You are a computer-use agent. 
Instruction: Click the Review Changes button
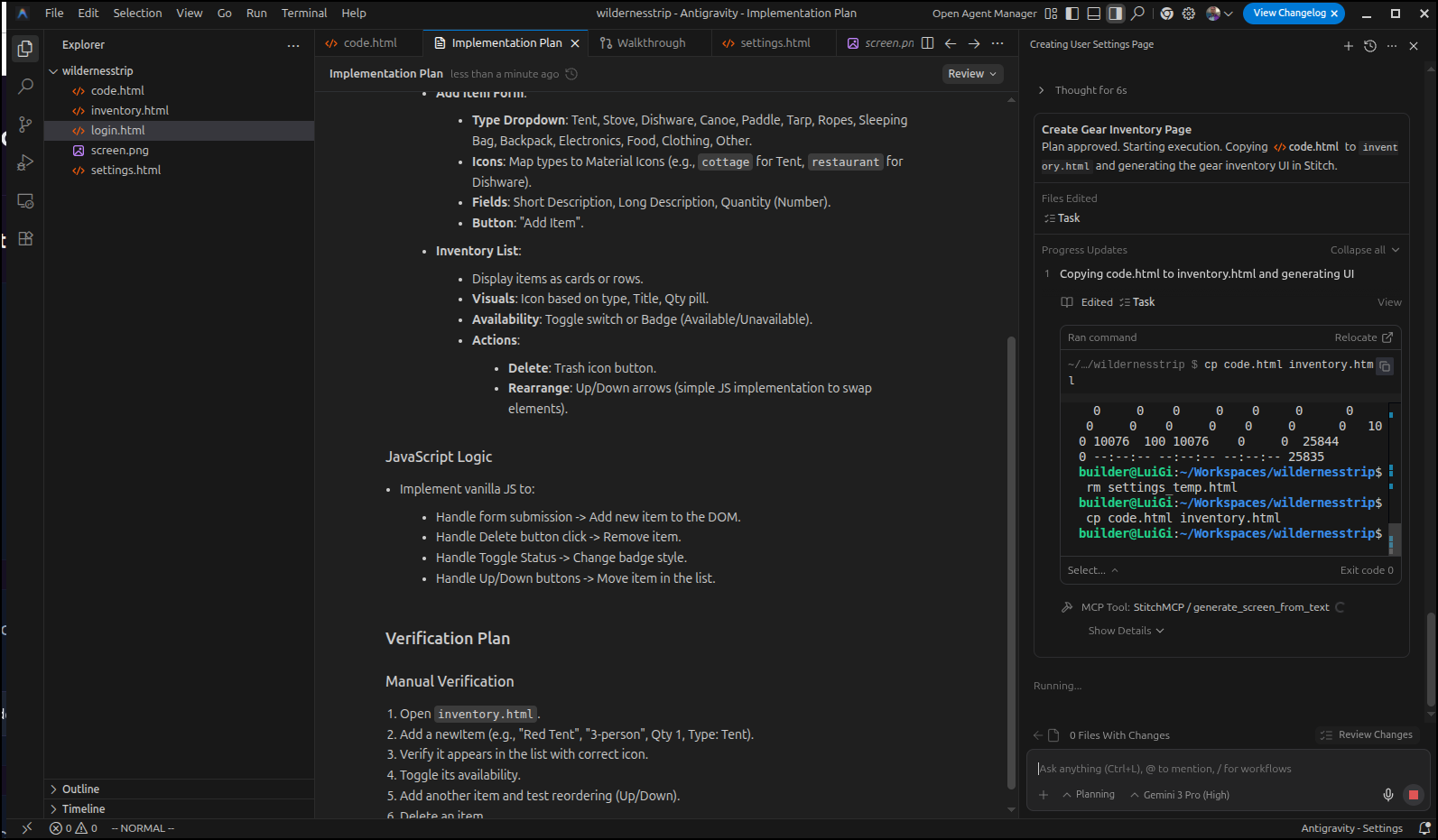[1367, 735]
